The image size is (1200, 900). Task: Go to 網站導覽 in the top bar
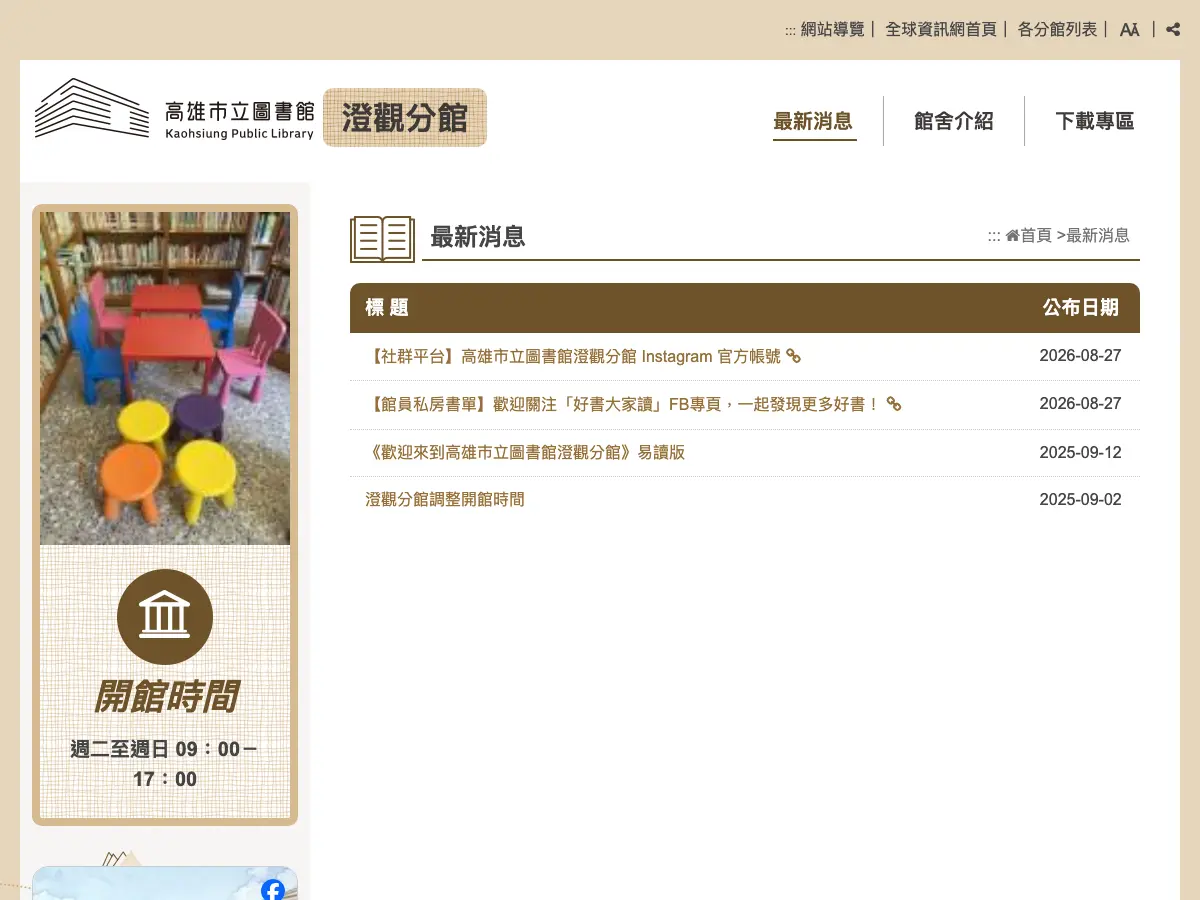point(832,30)
